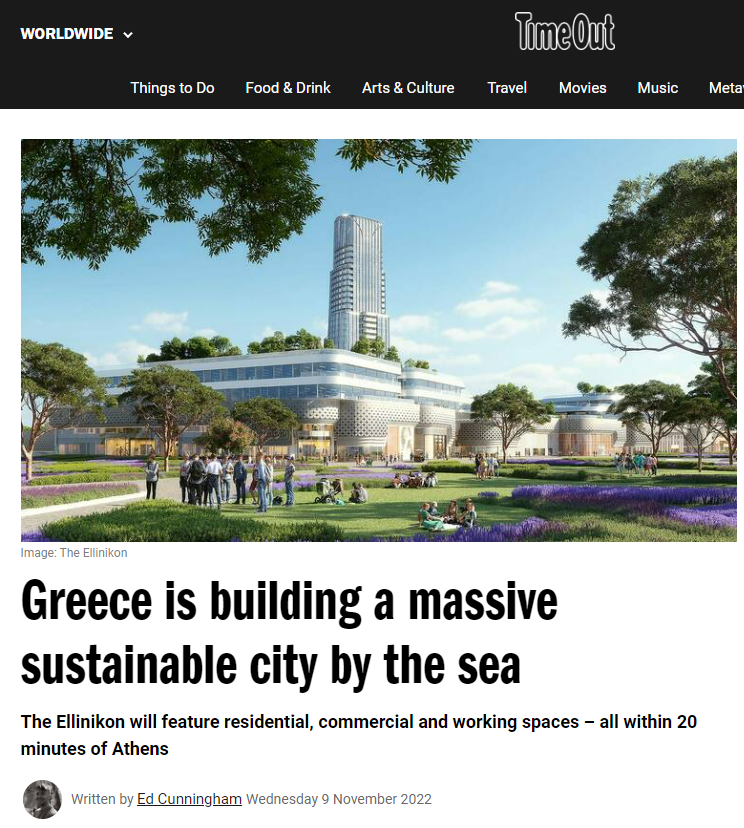The image size is (744, 828).
Task: Click the 'Image: The Ellinikon' credit caption
Action: (74, 553)
